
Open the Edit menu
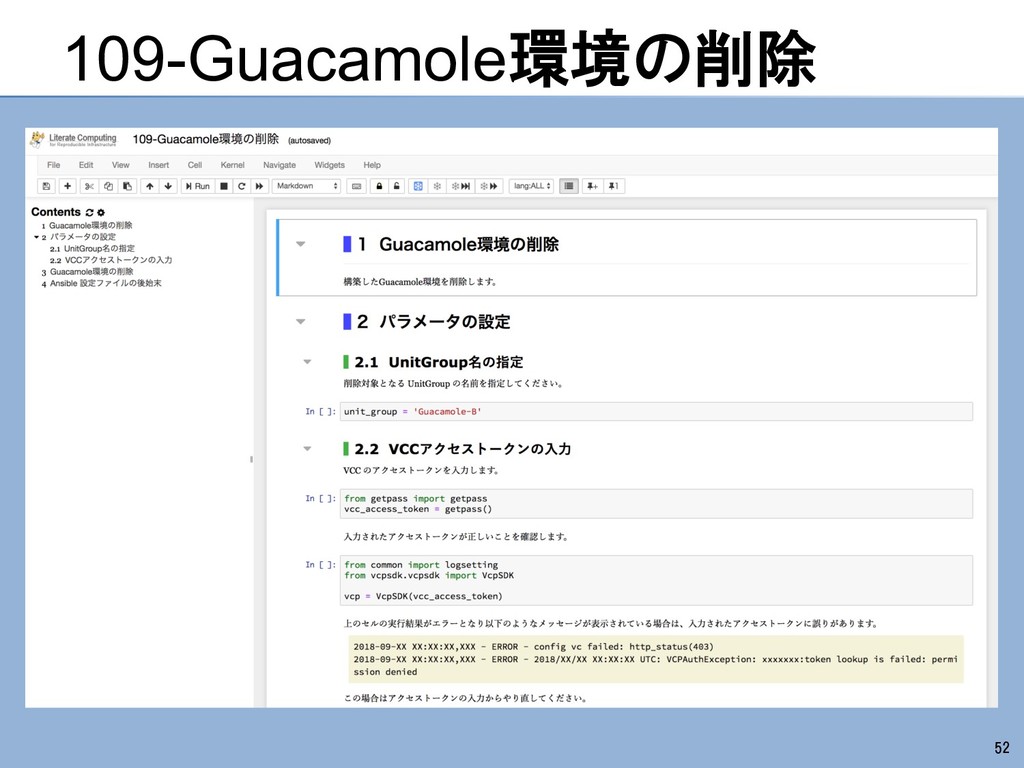point(86,165)
